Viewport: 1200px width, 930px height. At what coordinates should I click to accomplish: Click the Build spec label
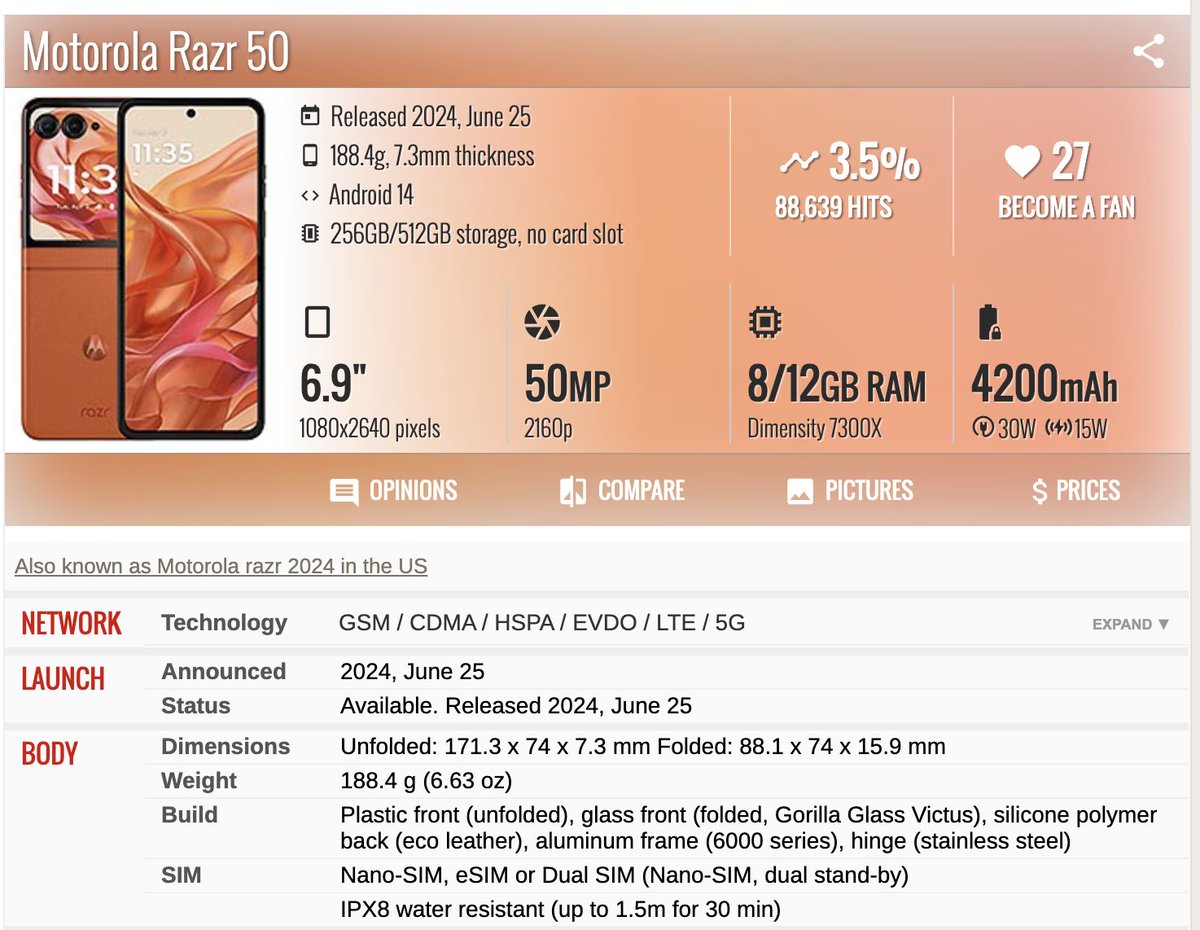(189, 815)
